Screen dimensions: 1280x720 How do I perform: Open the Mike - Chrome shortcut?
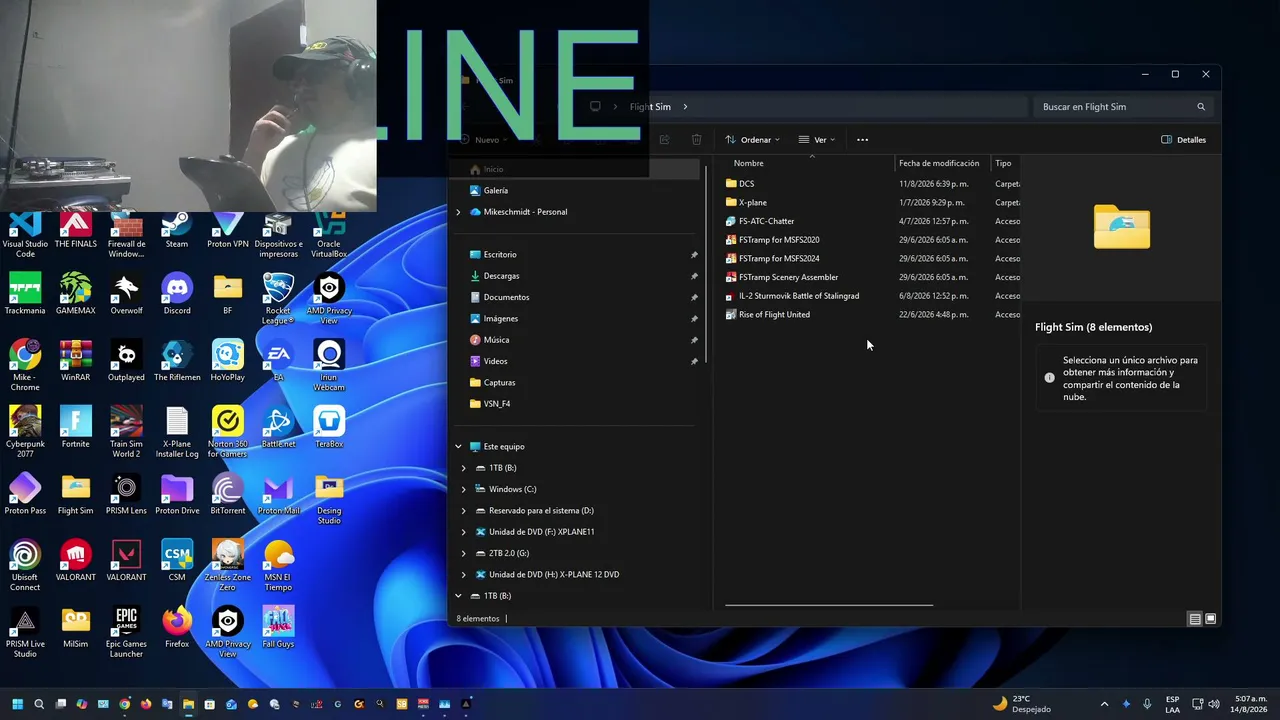click(25, 365)
